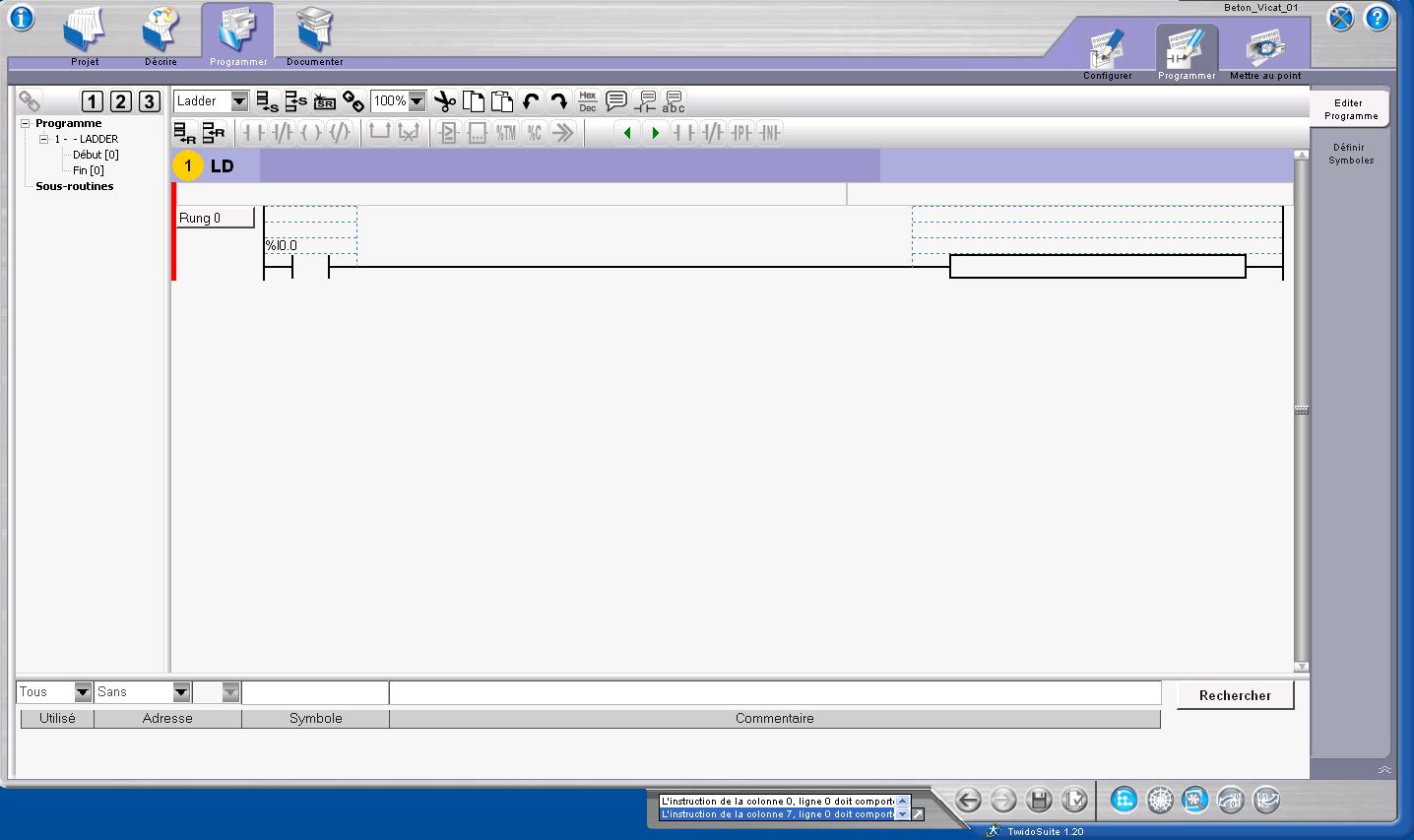Viewport: 1414px width, 840px height.
Task: Toggle Hex/Dec display format
Action: tap(588, 101)
